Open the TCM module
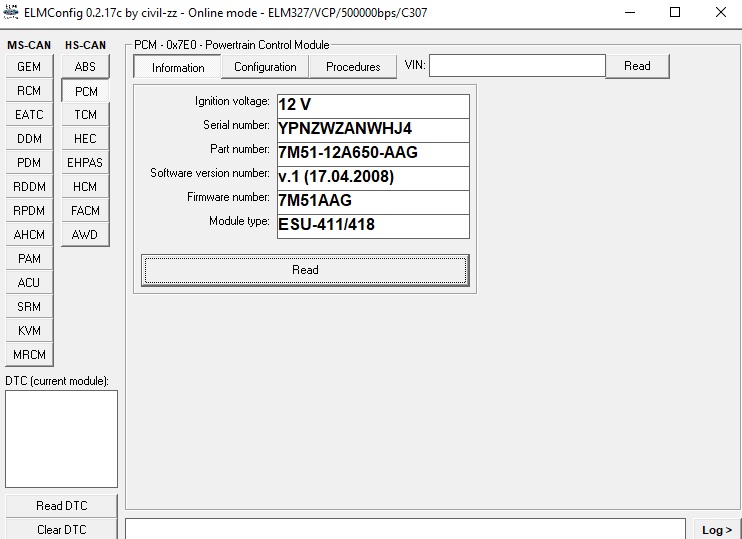The width and height of the screenshot is (742, 539). pos(85,115)
